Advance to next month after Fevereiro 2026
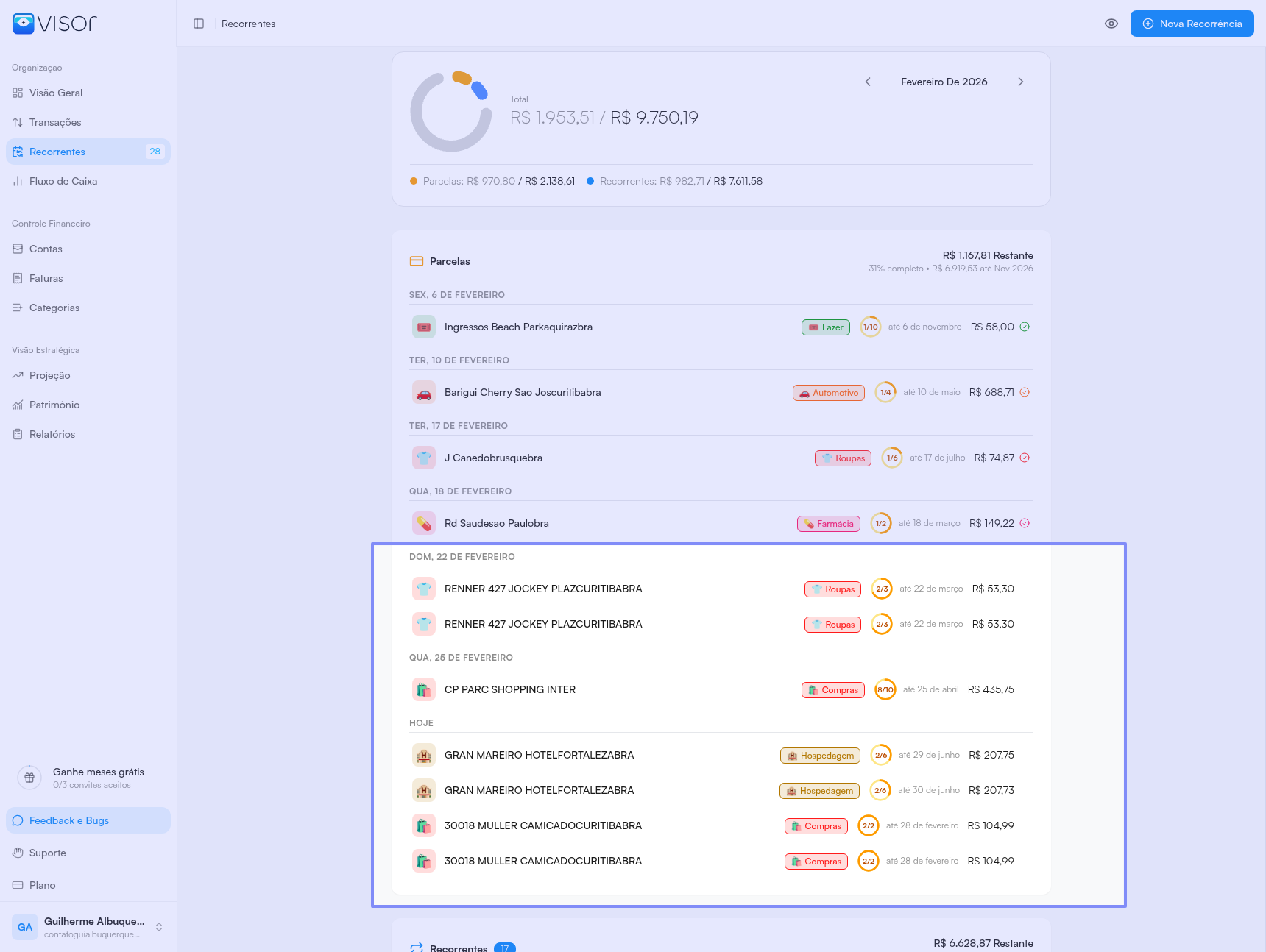Screen dimensions: 1266x952 1021,82
